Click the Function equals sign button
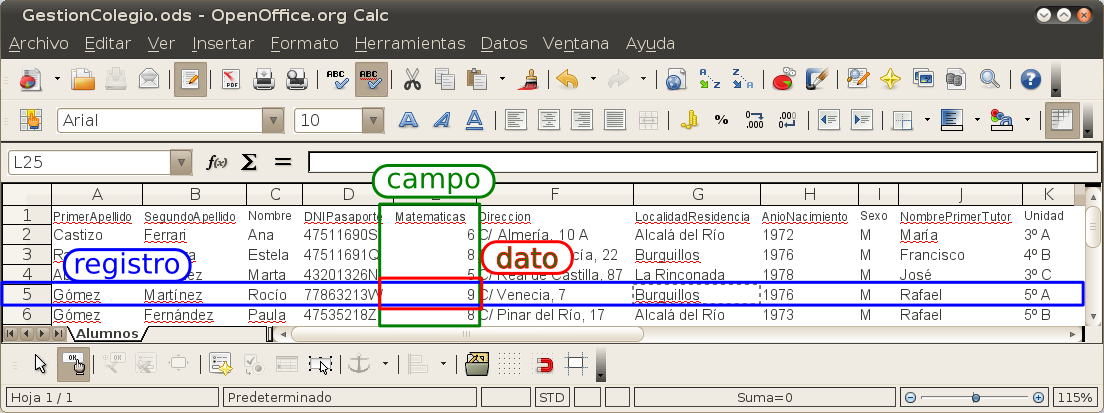The image size is (1104, 413). pyautogui.click(x=282, y=163)
